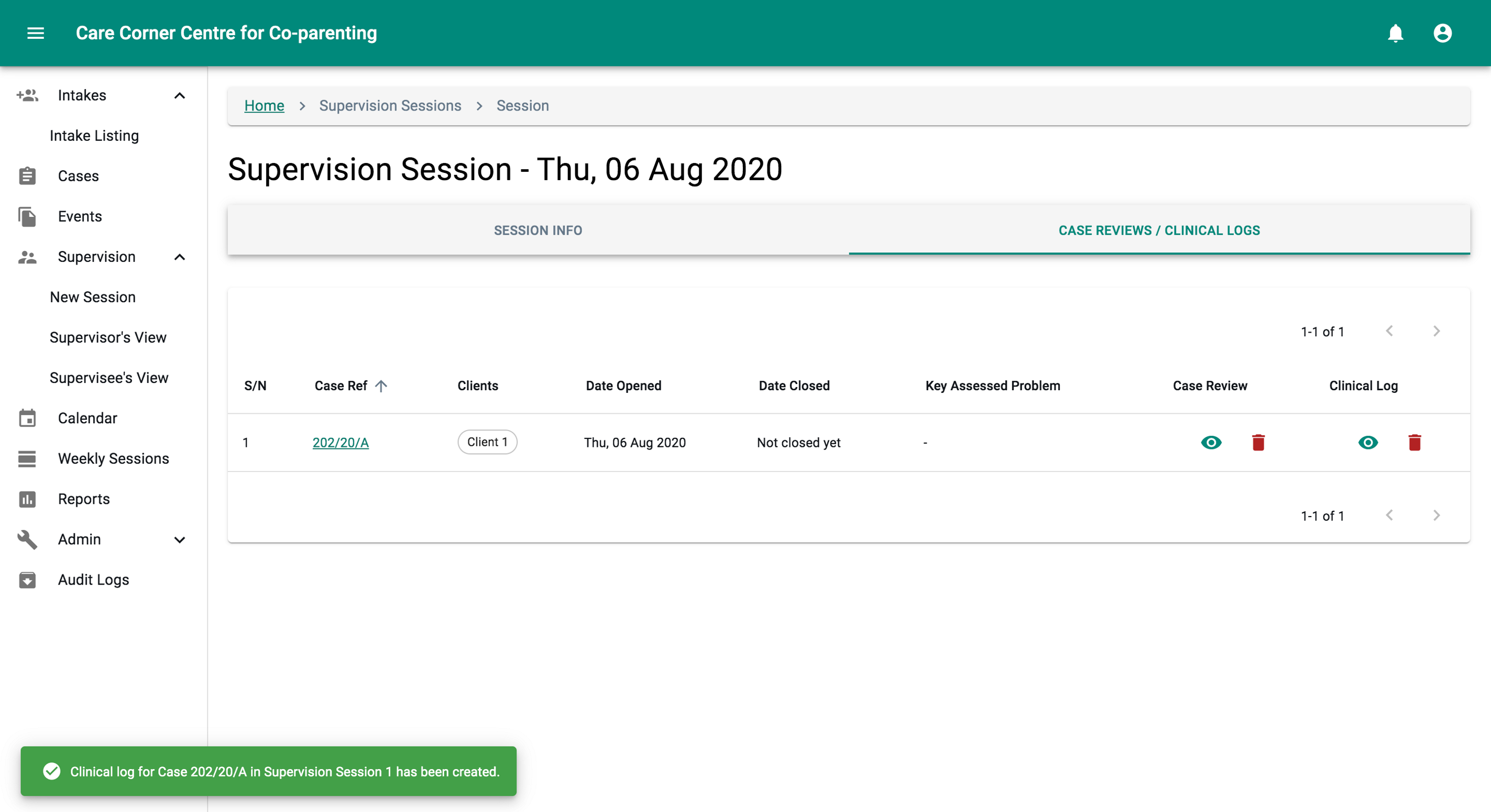Click the Intakes group icon

click(27, 95)
